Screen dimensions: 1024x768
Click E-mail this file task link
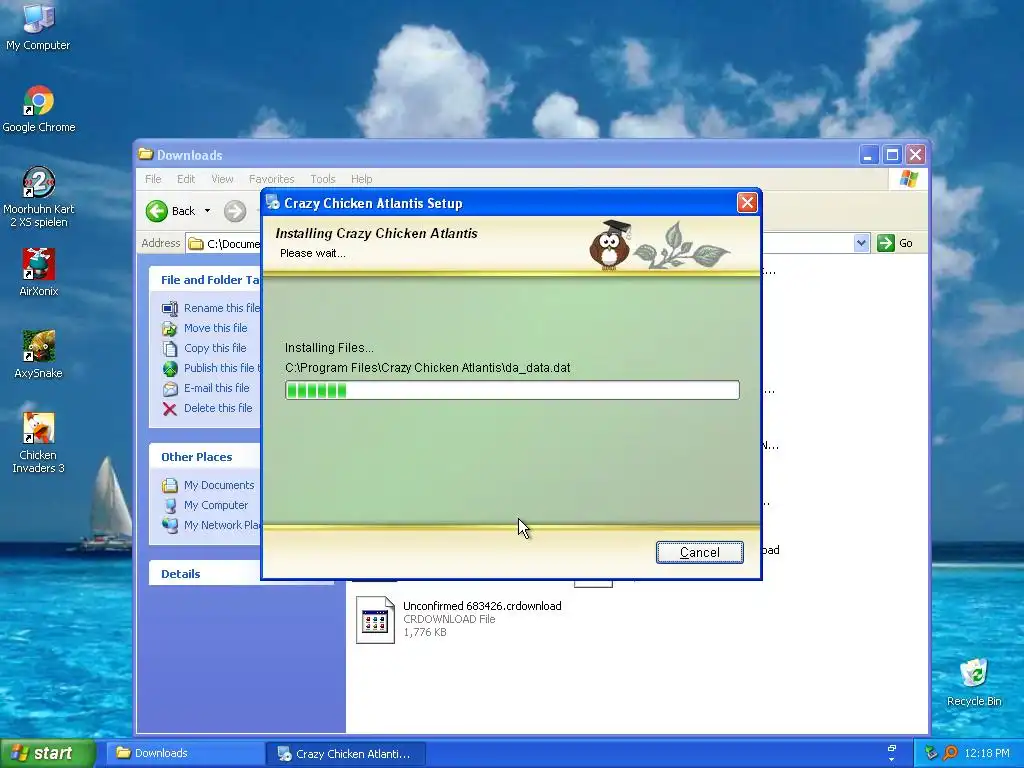click(x=216, y=388)
